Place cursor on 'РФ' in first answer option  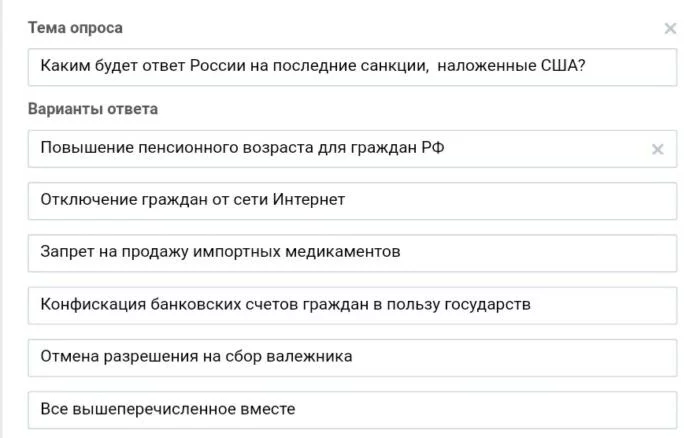tap(433, 147)
